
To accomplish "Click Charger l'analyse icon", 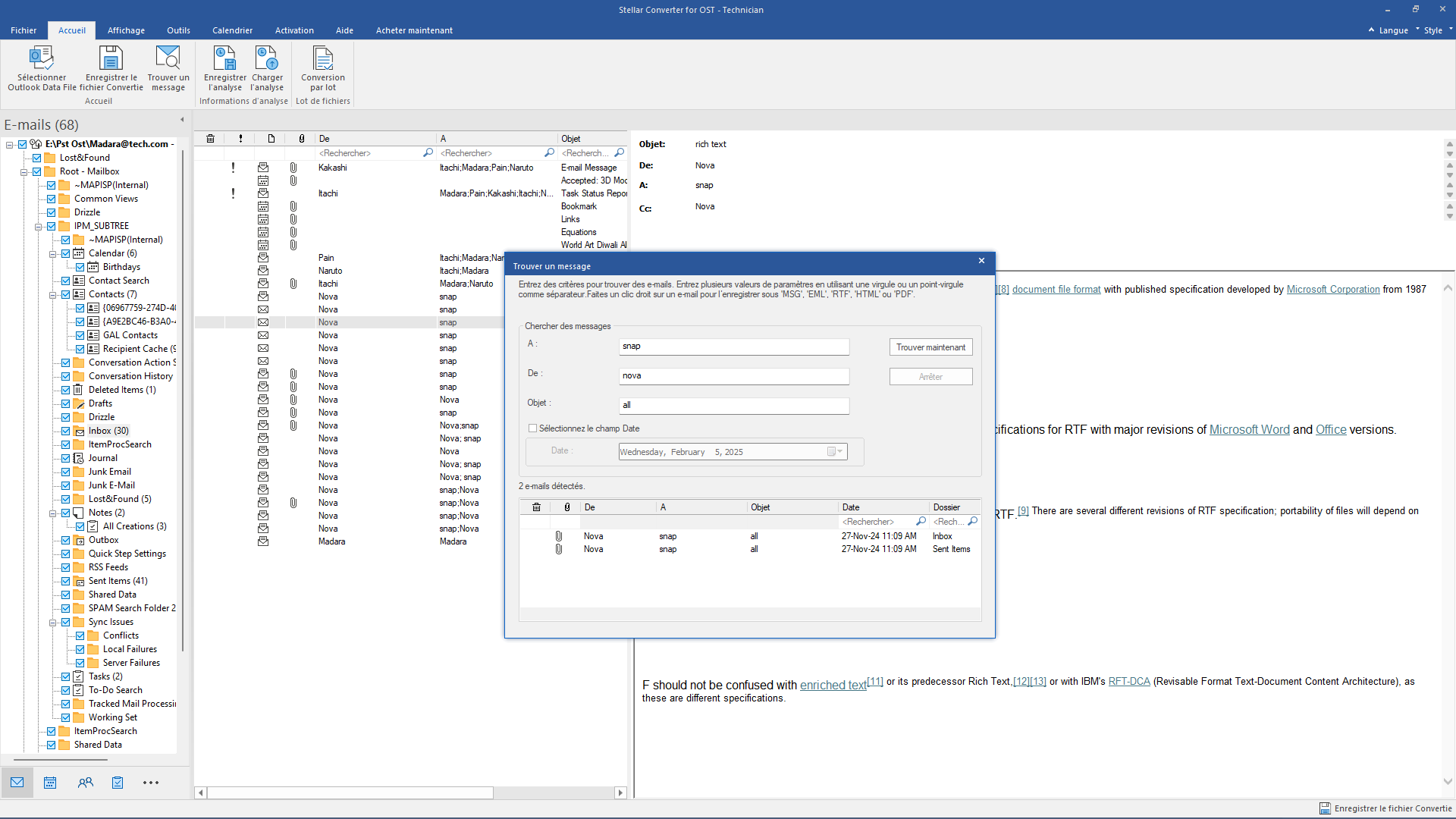I will tap(267, 58).
